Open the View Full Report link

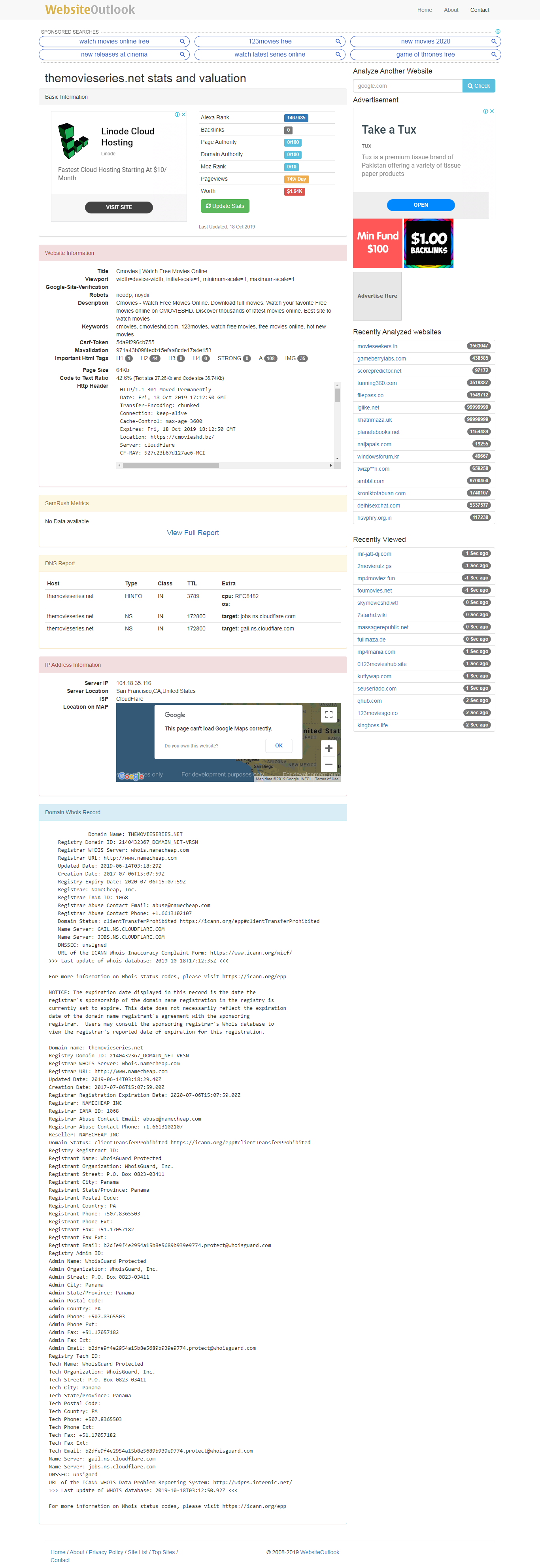pyautogui.click(x=193, y=532)
